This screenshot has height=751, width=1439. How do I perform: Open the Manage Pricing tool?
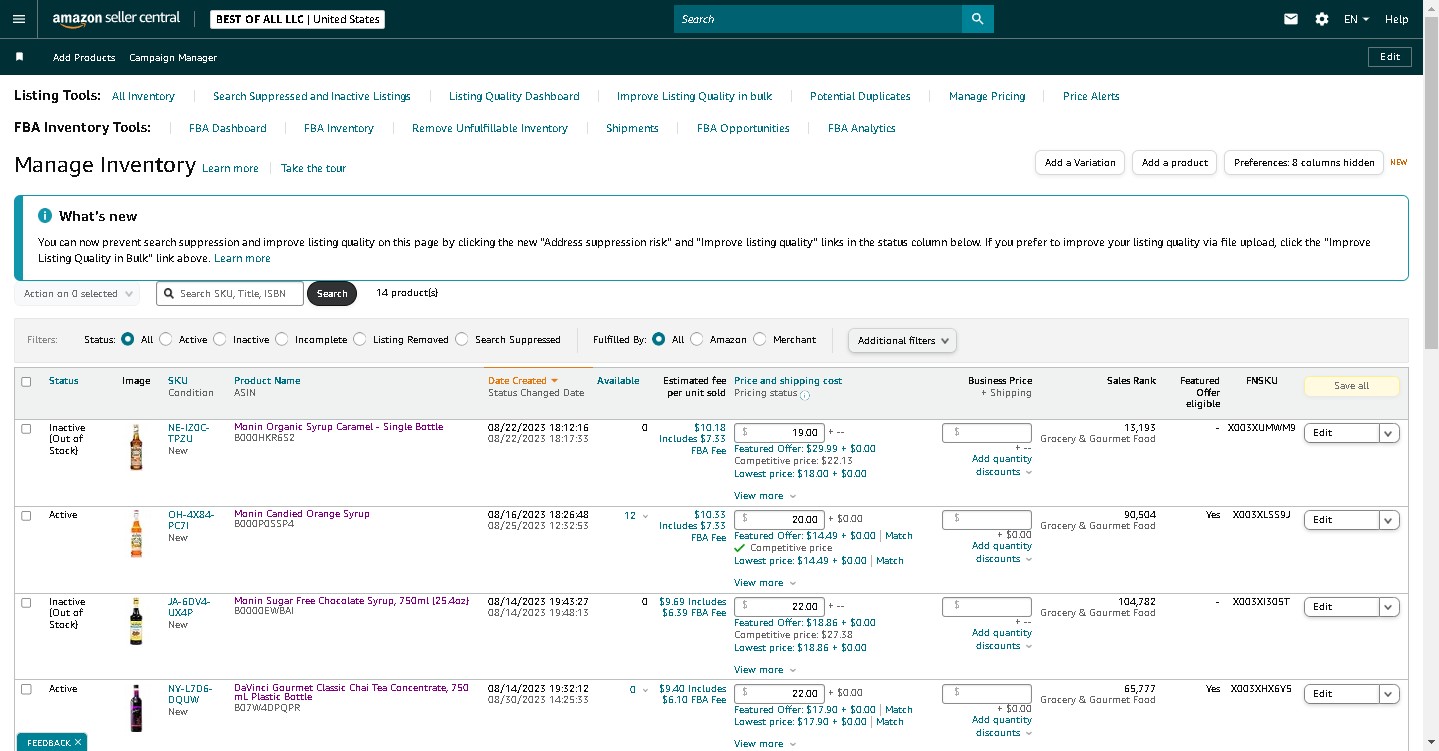click(987, 96)
